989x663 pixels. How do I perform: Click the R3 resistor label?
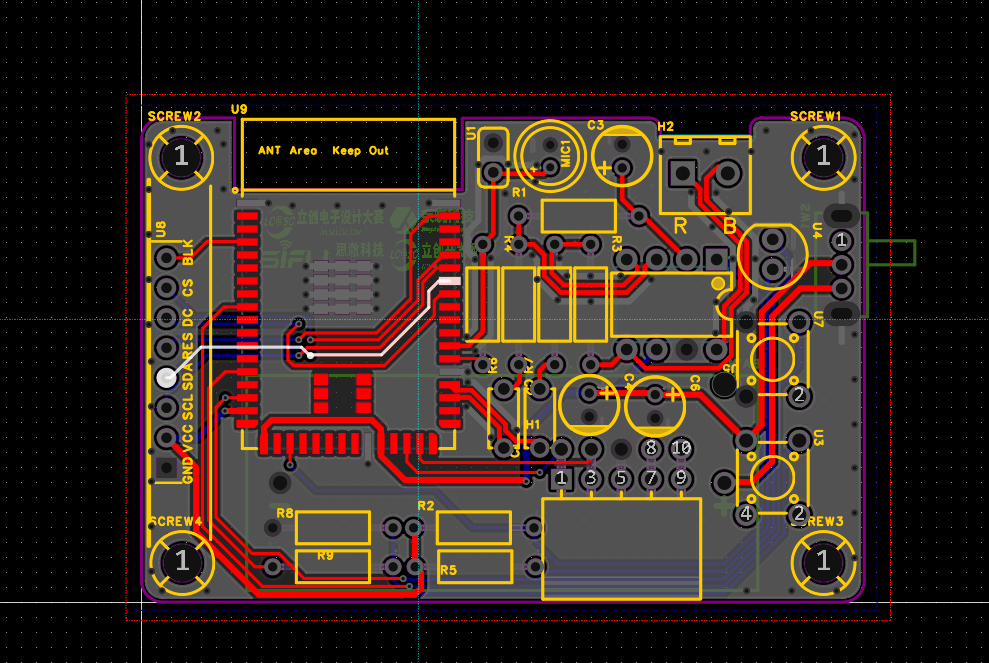617,243
